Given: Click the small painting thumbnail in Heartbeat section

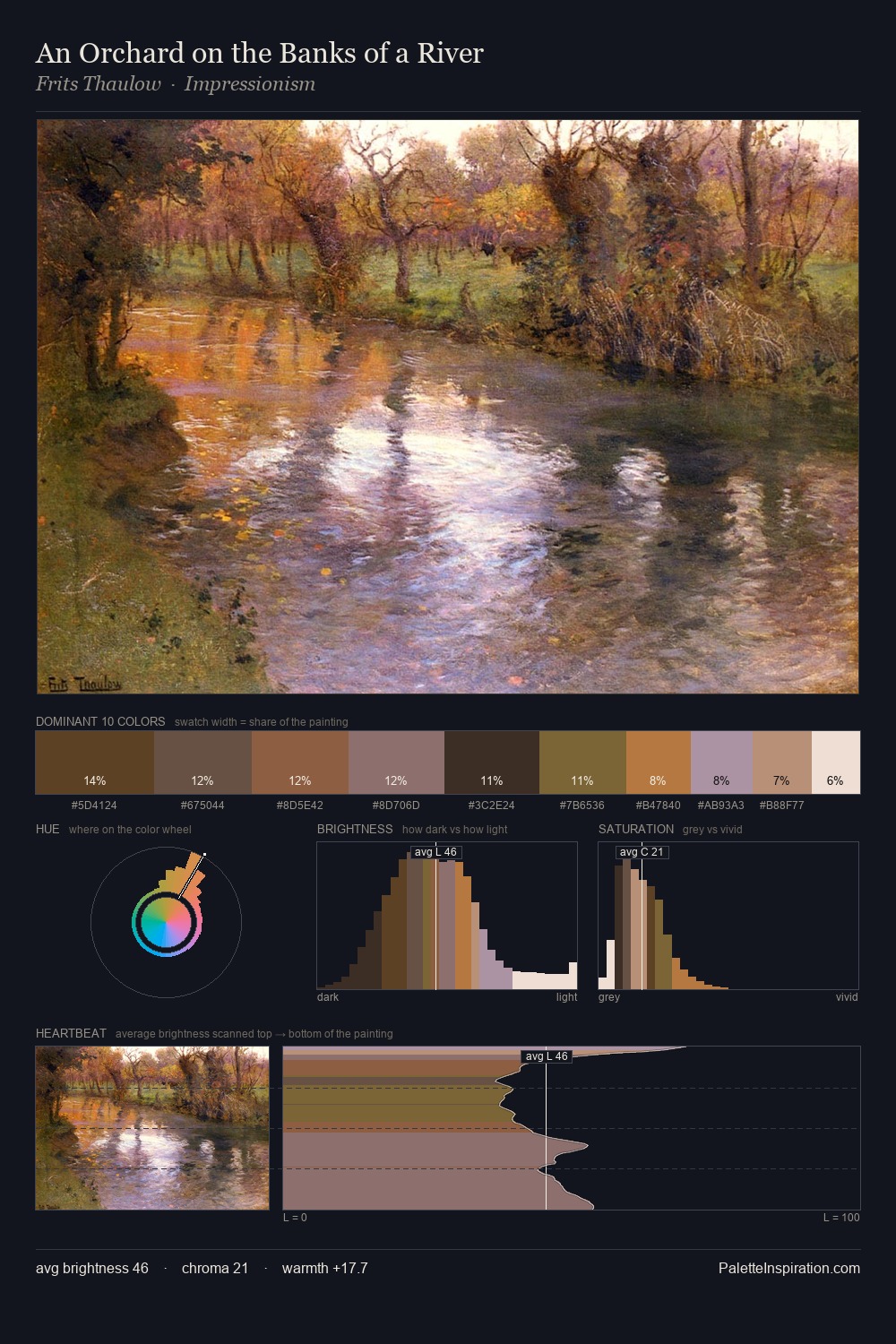Looking at the screenshot, I should click(x=152, y=1128).
